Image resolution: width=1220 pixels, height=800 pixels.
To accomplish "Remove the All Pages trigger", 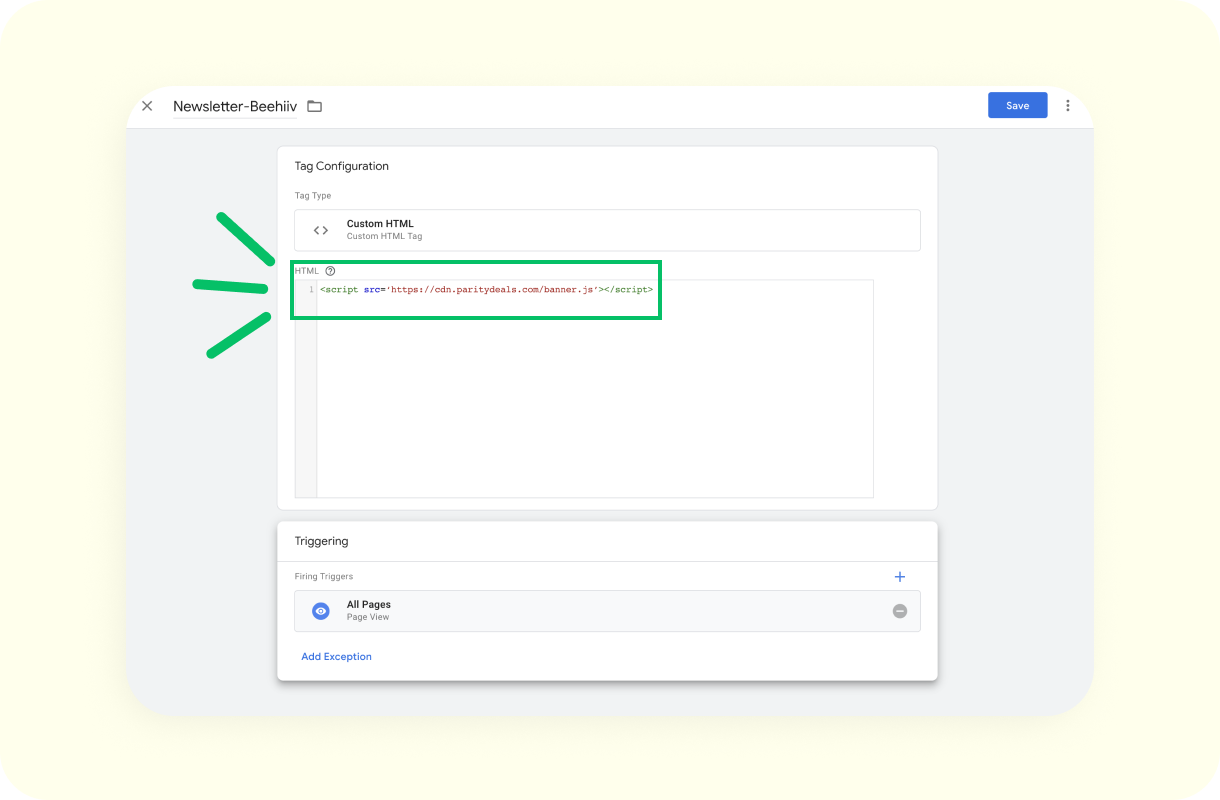I will 900,611.
